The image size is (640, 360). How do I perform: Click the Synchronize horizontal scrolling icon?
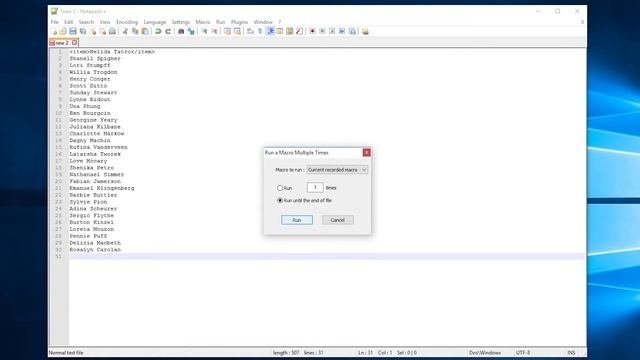coord(237,31)
